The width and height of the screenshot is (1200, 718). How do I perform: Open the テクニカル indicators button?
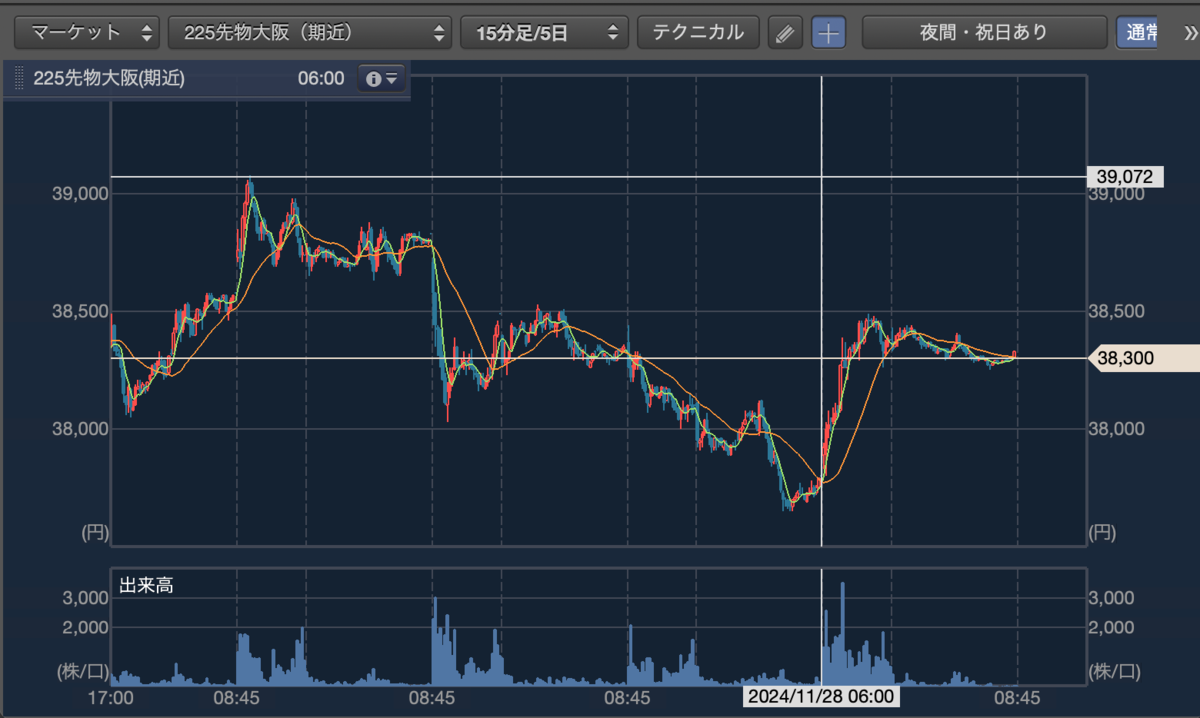click(698, 32)
